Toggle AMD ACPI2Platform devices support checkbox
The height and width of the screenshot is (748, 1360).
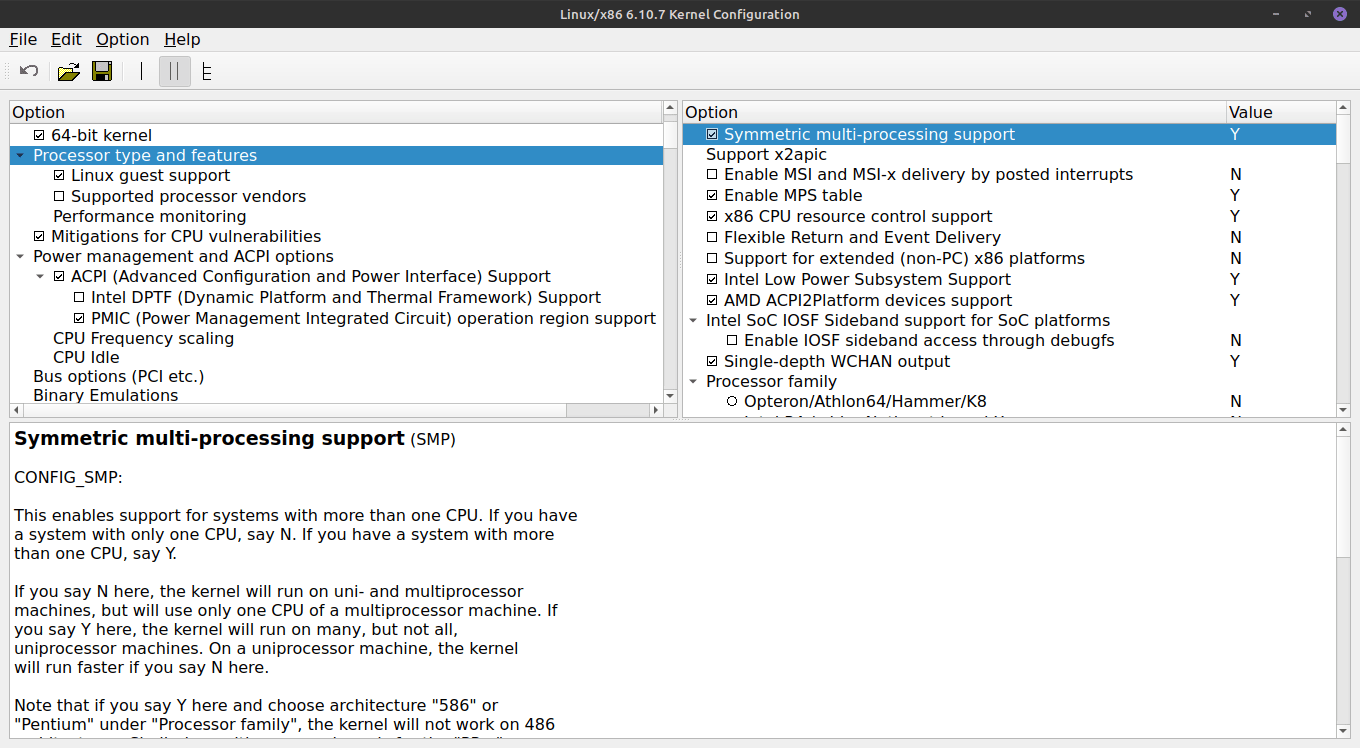click(x=712, y=301)
